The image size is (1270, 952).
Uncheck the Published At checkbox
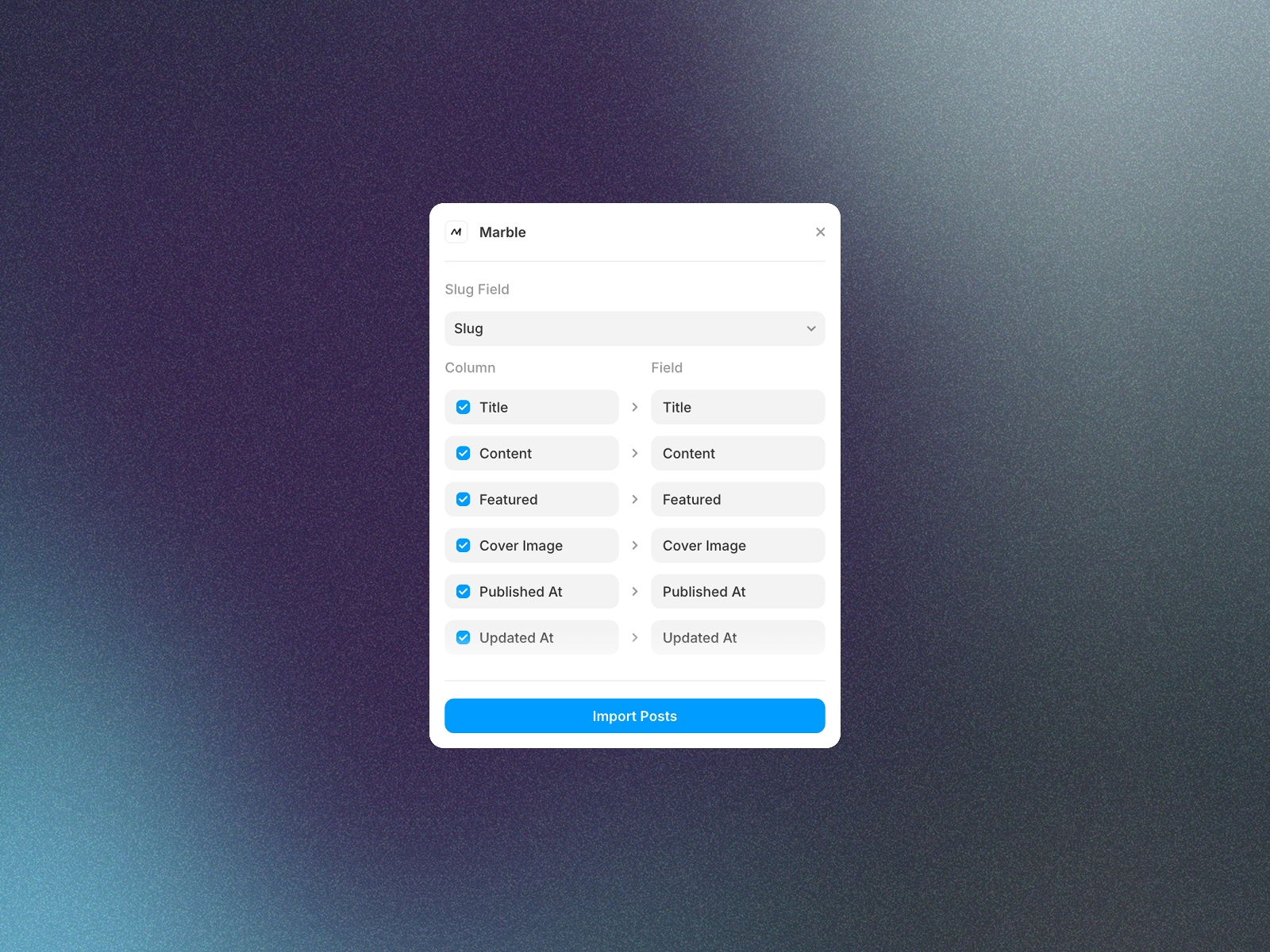point(463,591)
